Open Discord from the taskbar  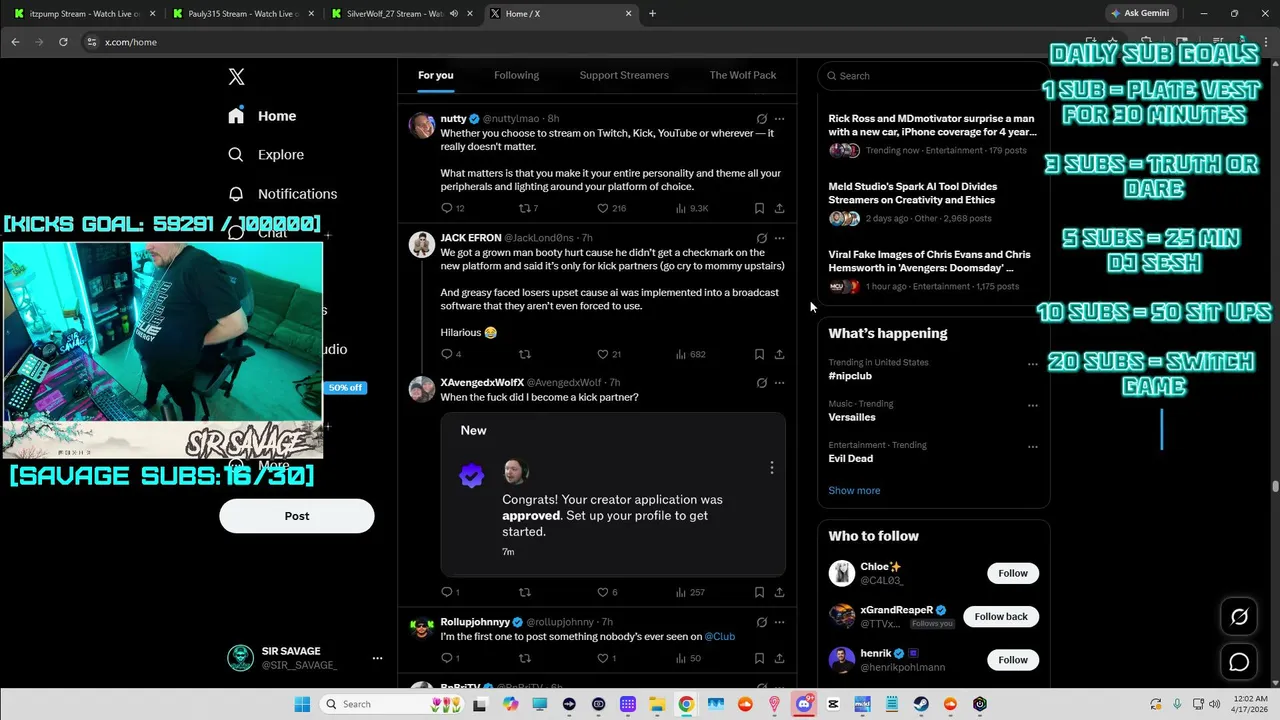click(804, 704)
